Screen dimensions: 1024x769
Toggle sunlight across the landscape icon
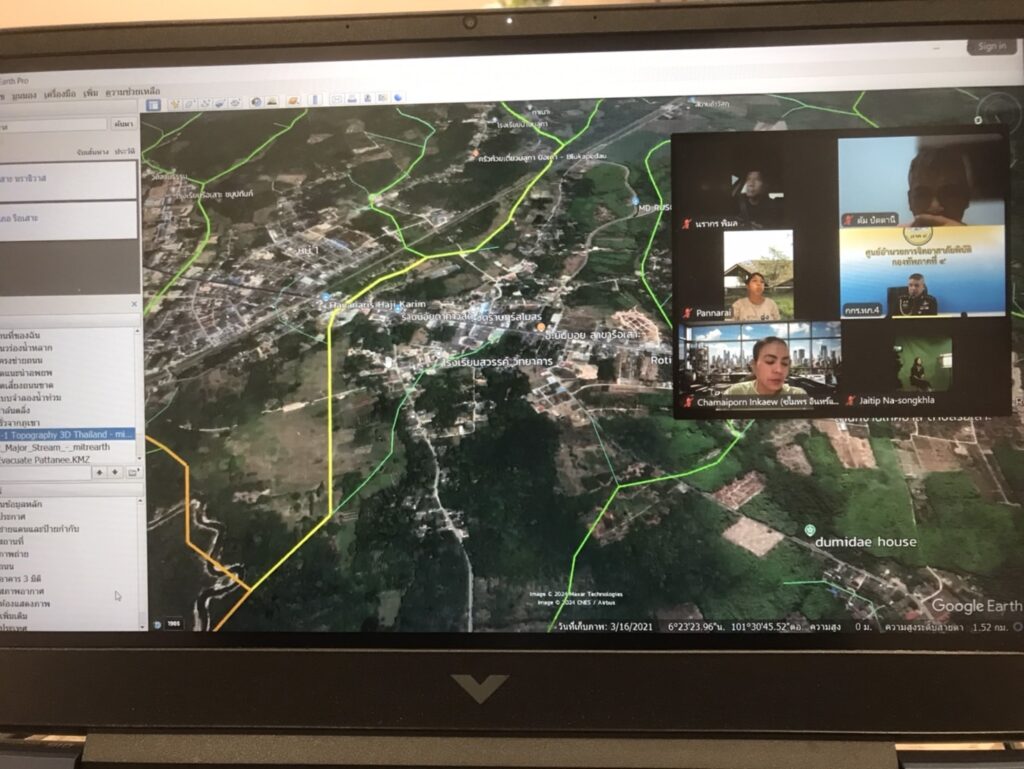click(272, 101)
